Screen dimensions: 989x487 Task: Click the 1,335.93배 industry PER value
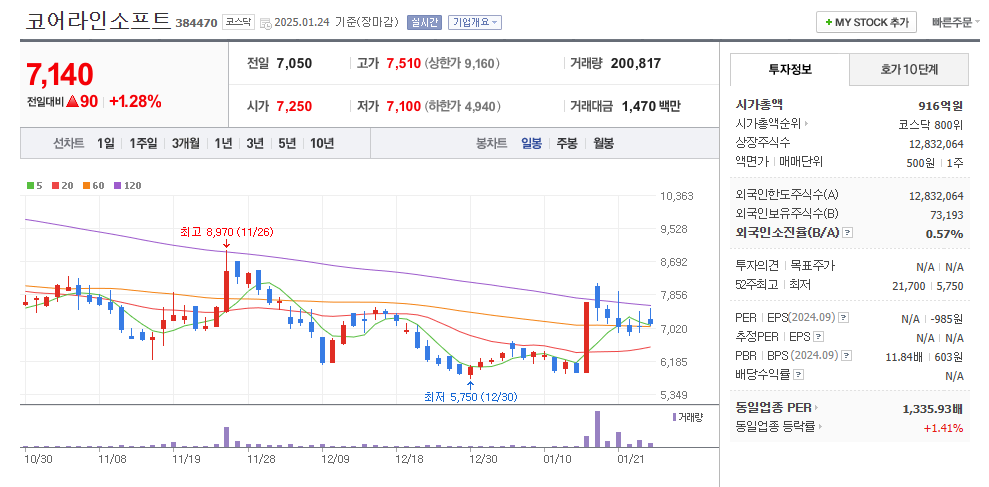(933, 408)
